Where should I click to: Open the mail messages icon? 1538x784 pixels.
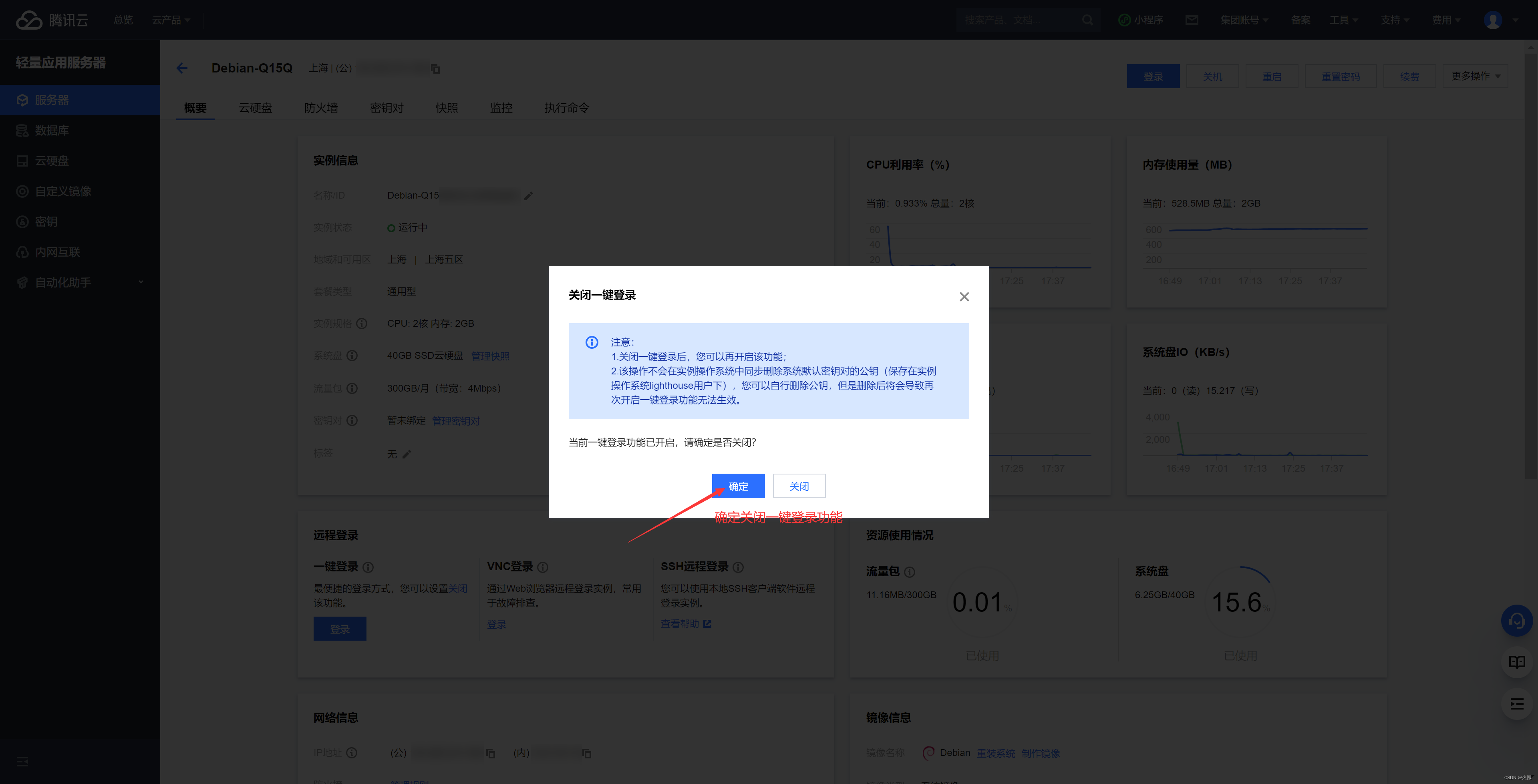coord(1192,20)
